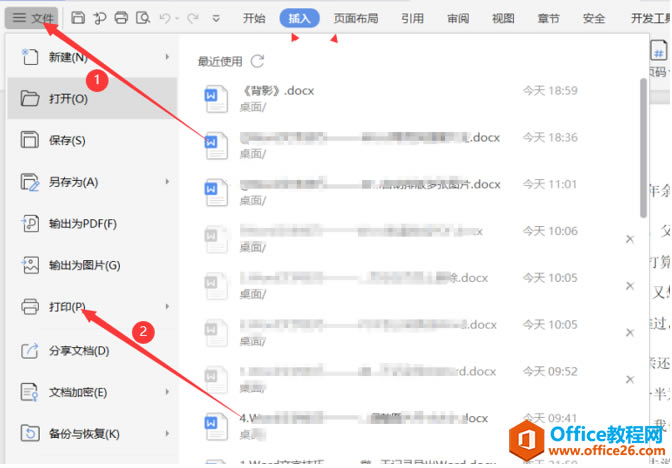Expand the 新建 submenu arrow
This screenshot has height=468, width=672.
[x=167, y=57]
